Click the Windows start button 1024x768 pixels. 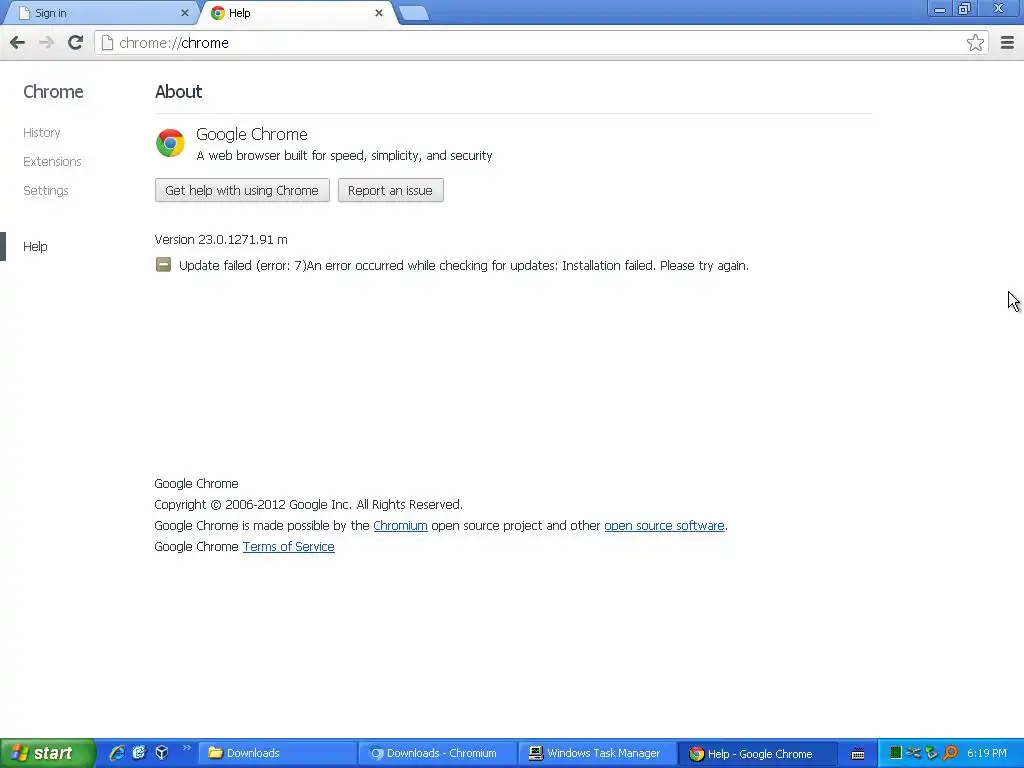(x=47, y=753)
